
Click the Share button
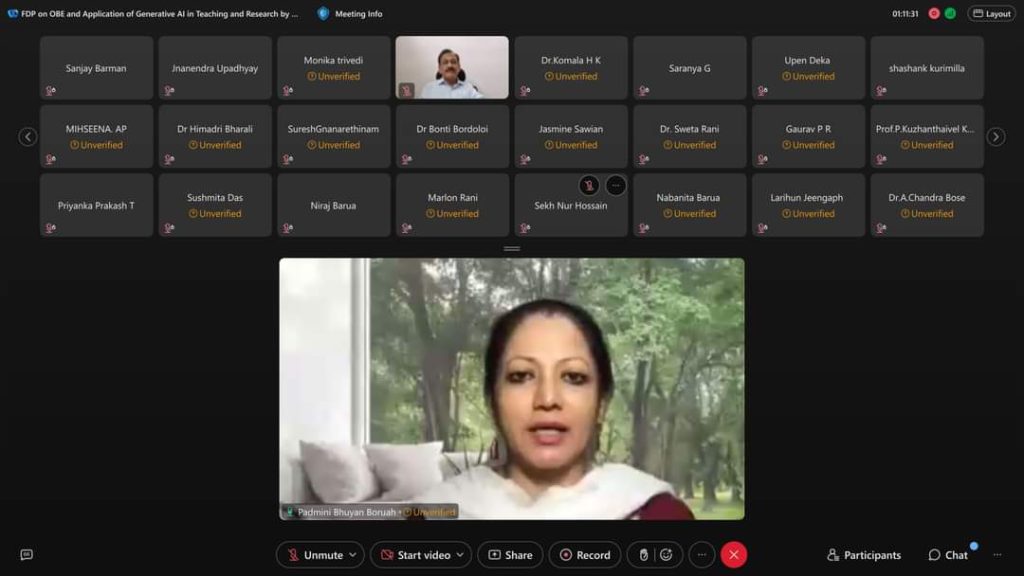[x=510, y=555]
